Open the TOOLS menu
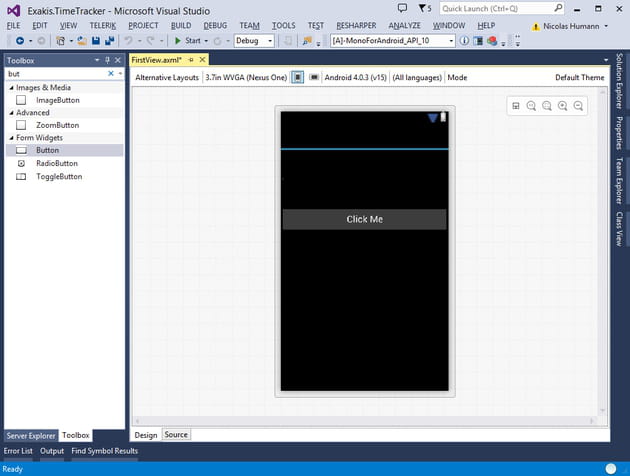This screenshot has width=630, height=476. (x=284, y=26)
